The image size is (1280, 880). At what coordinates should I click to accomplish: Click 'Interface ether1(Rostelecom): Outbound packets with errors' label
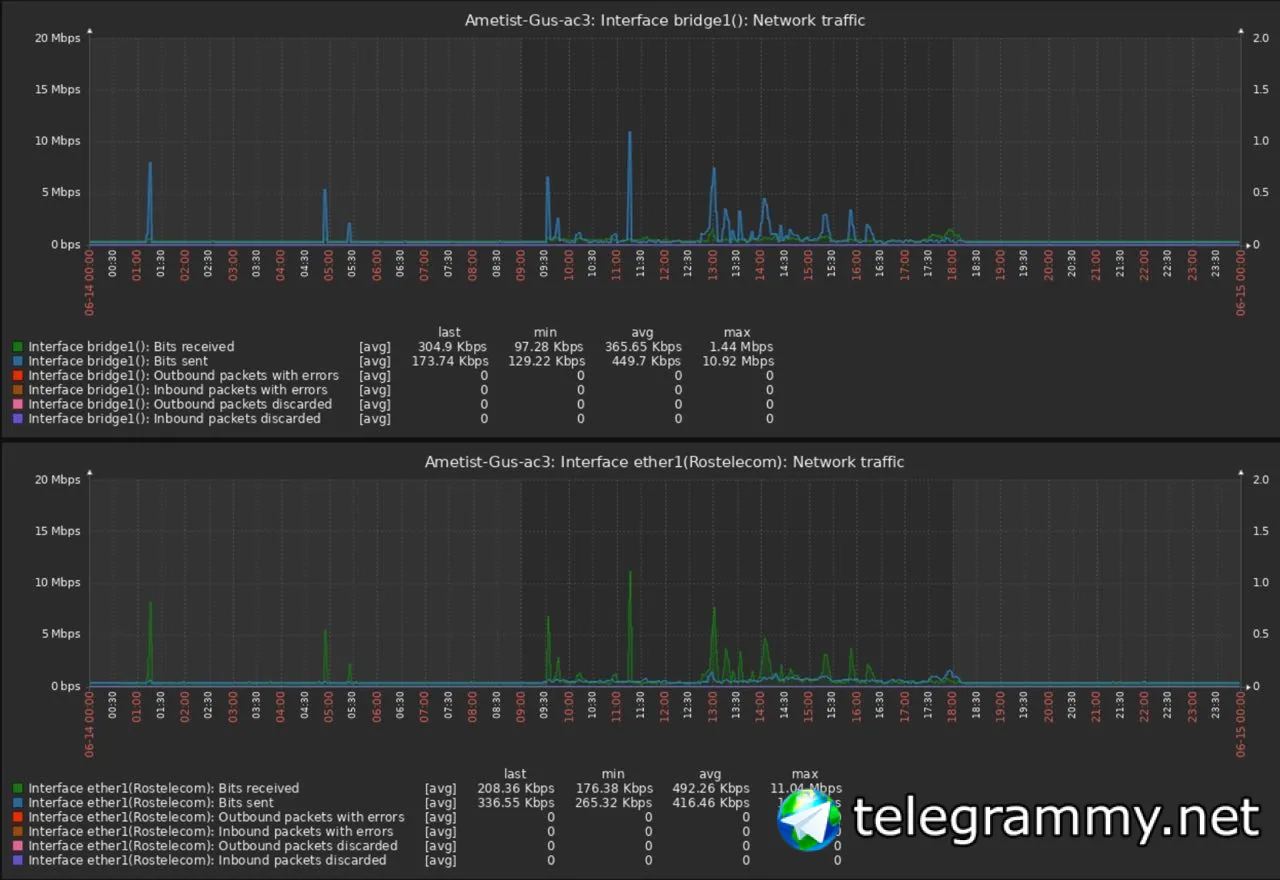click(x=216, y=817)
